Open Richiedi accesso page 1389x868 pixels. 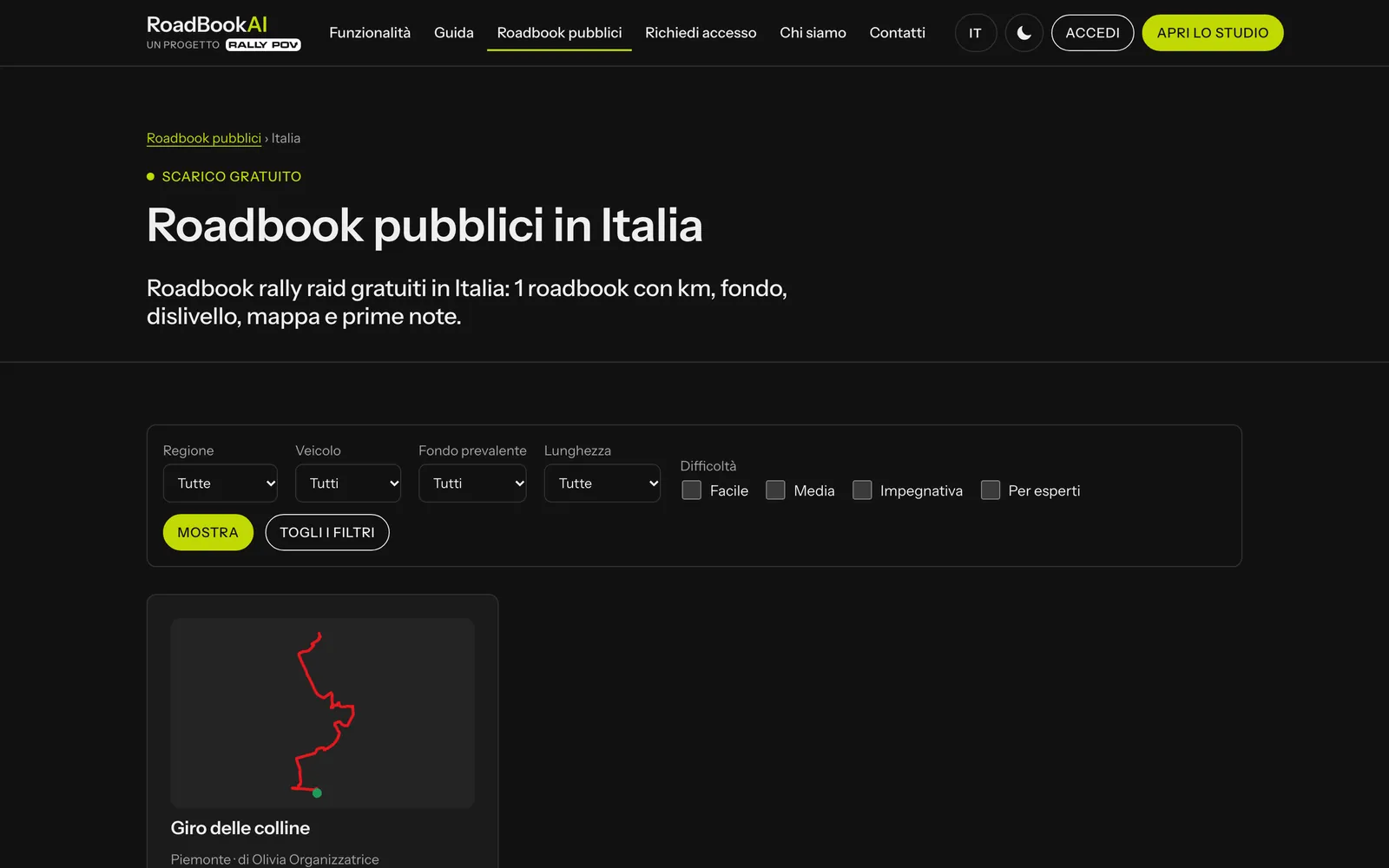(701, 33)
